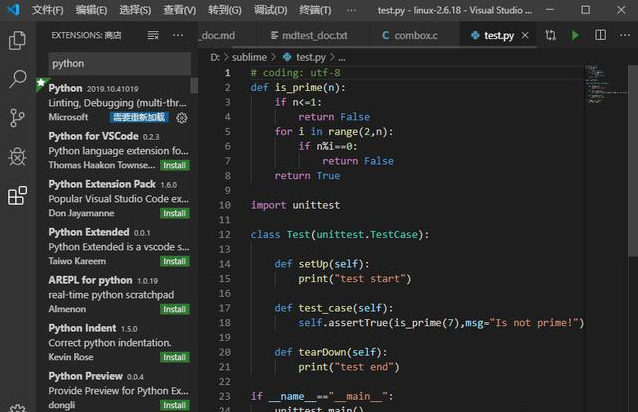Clear extensions search results list icon
This screenshot has height=412, width=638.
pyautogui.click(x=153, y=35)
